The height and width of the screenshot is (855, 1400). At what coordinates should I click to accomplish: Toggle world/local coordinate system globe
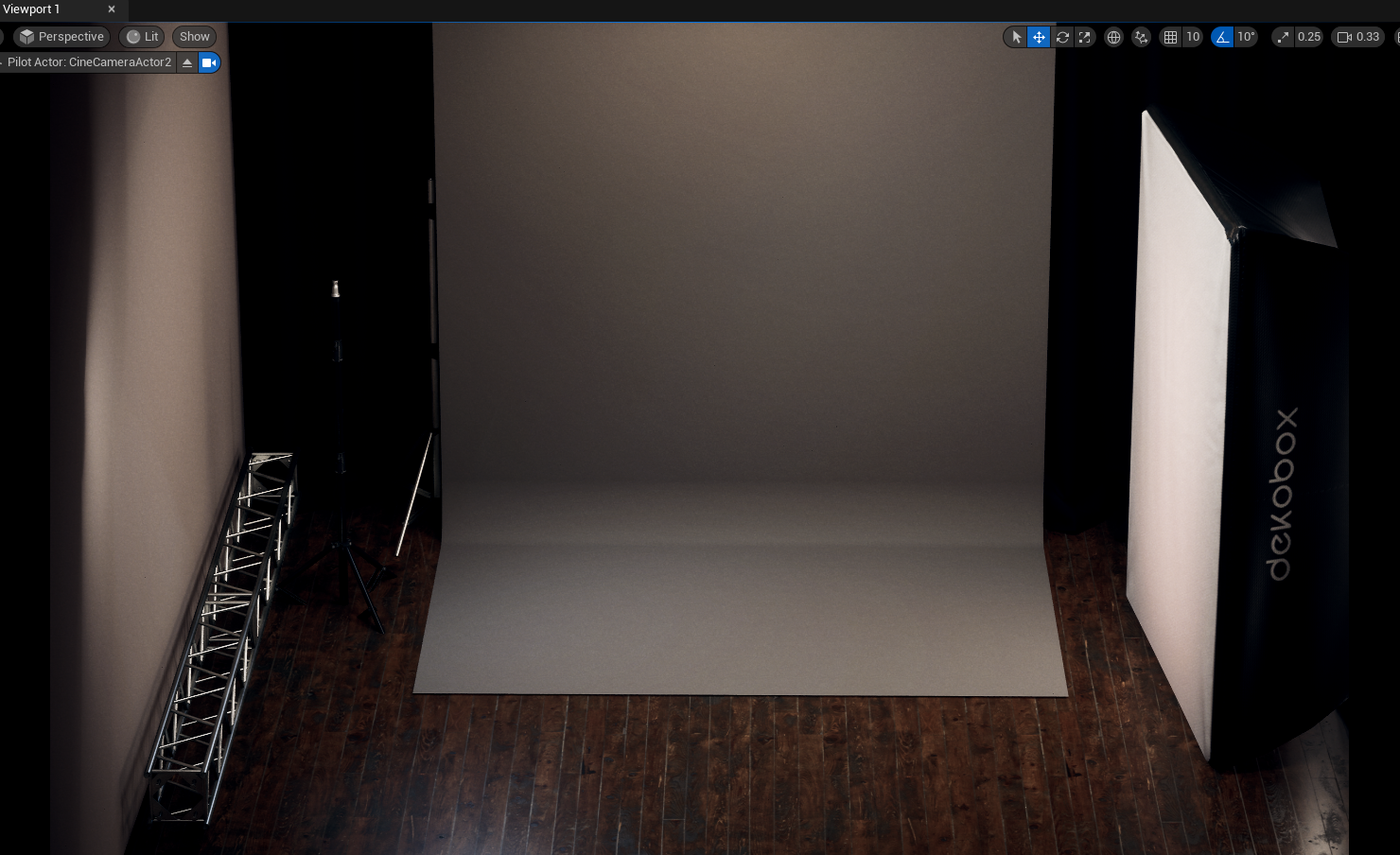(x=1114, y=37)
